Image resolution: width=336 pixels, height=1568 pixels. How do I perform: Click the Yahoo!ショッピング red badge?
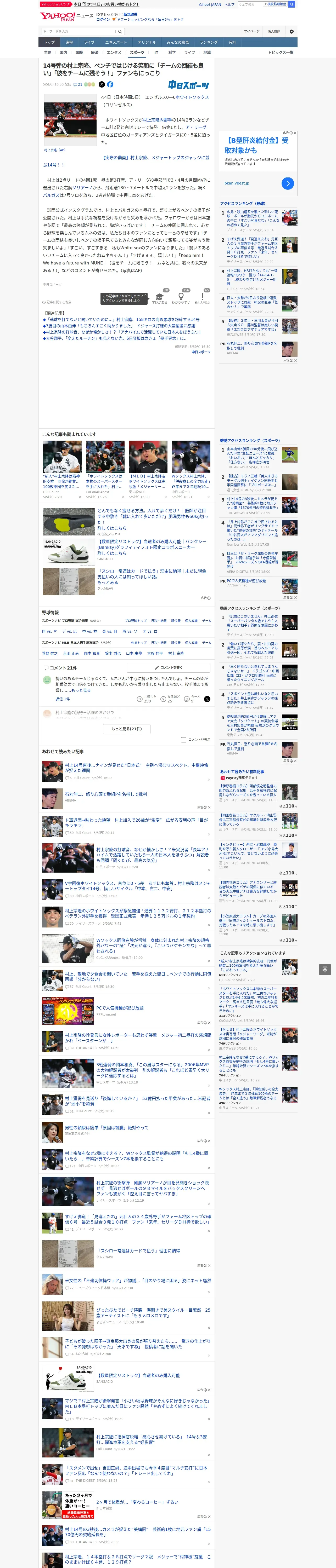point(55,4)
